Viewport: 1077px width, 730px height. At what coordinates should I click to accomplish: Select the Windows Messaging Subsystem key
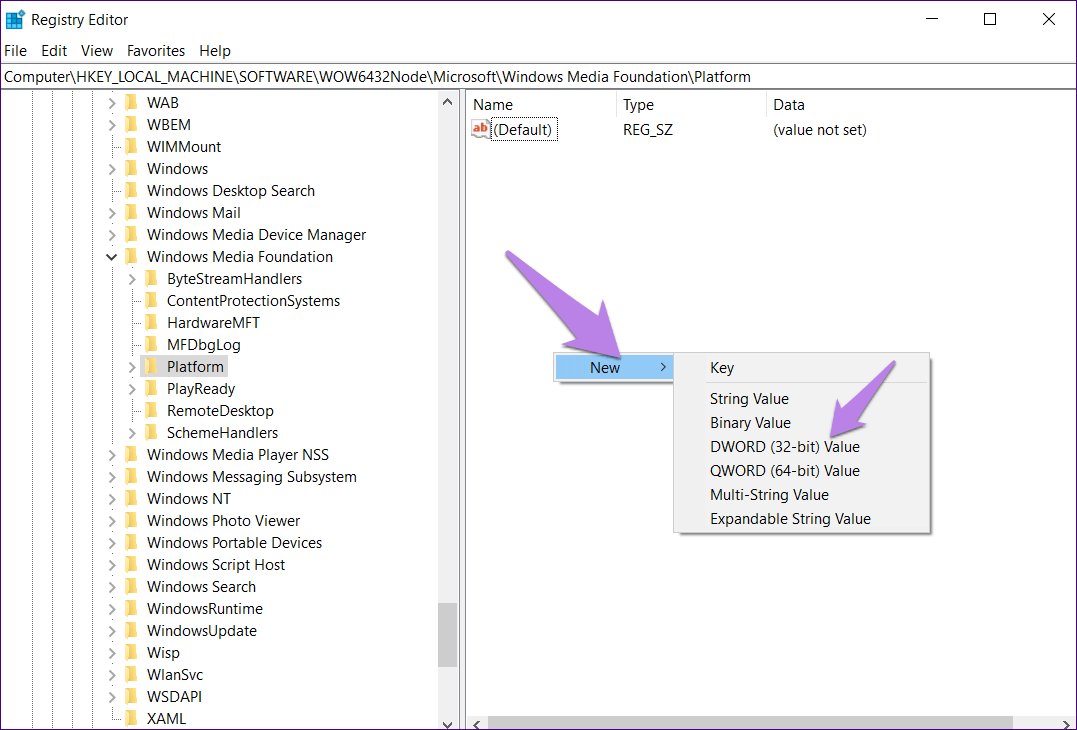click(x=251, y=477)
